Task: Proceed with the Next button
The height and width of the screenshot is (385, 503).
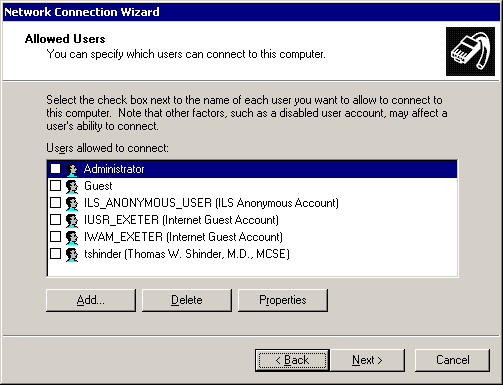Action: tap(367, 360)
